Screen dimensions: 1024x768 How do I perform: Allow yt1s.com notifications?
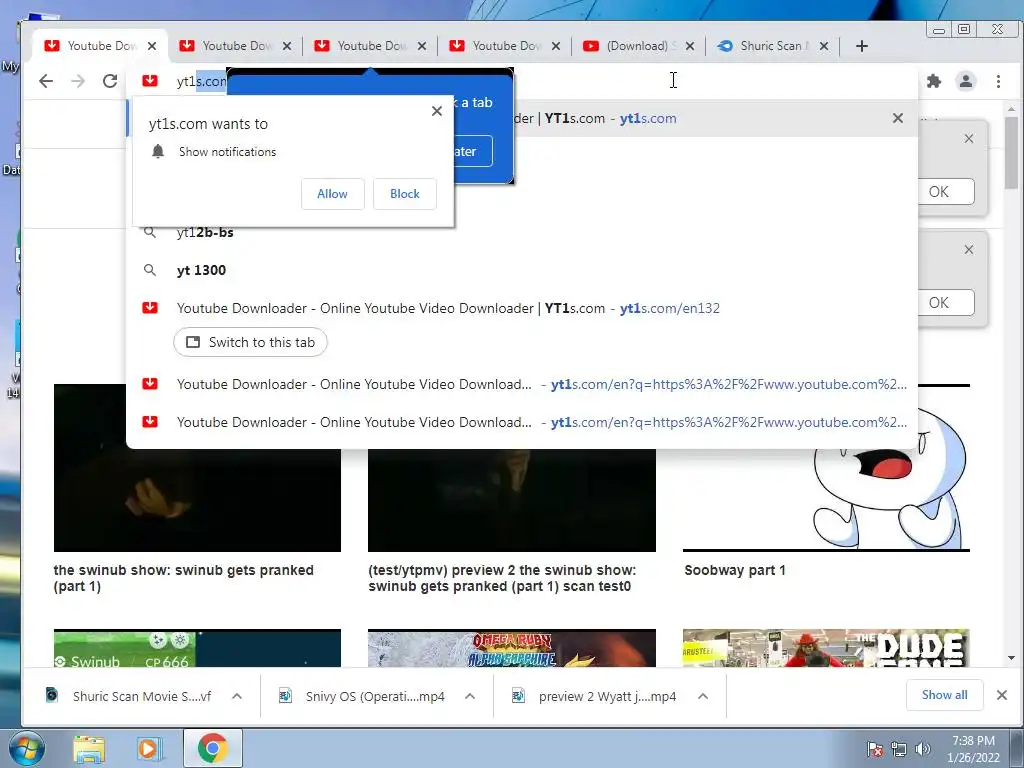(332, 194)
